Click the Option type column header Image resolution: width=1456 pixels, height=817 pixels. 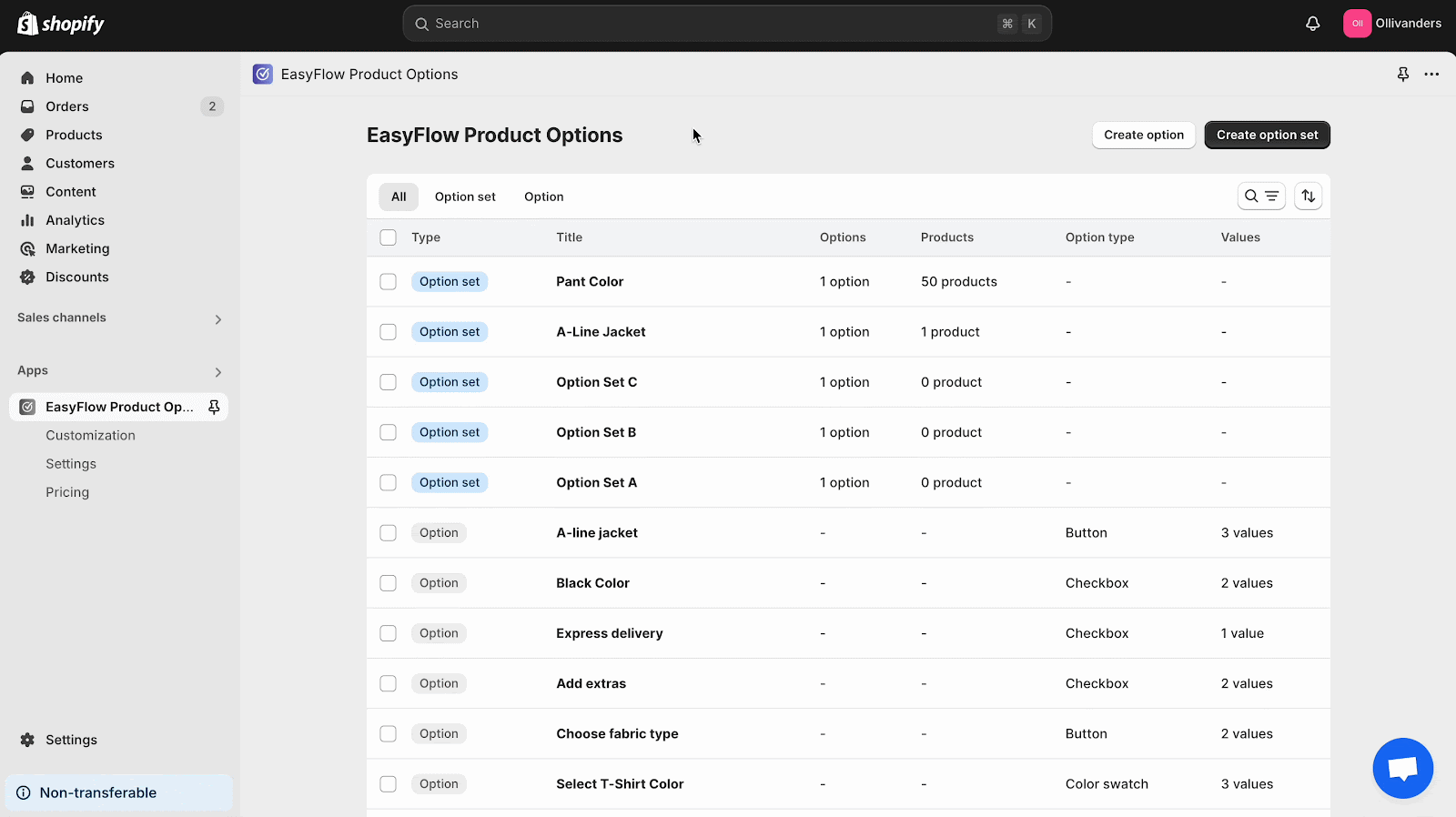[1099, 237]
